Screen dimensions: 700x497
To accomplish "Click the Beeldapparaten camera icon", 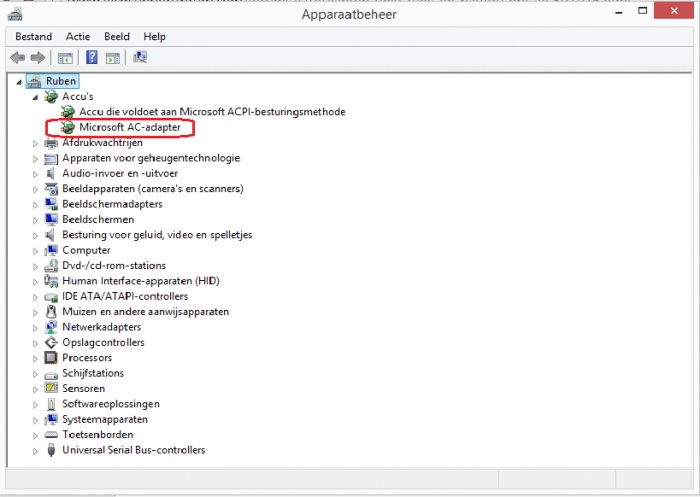I will click(51, 189).
